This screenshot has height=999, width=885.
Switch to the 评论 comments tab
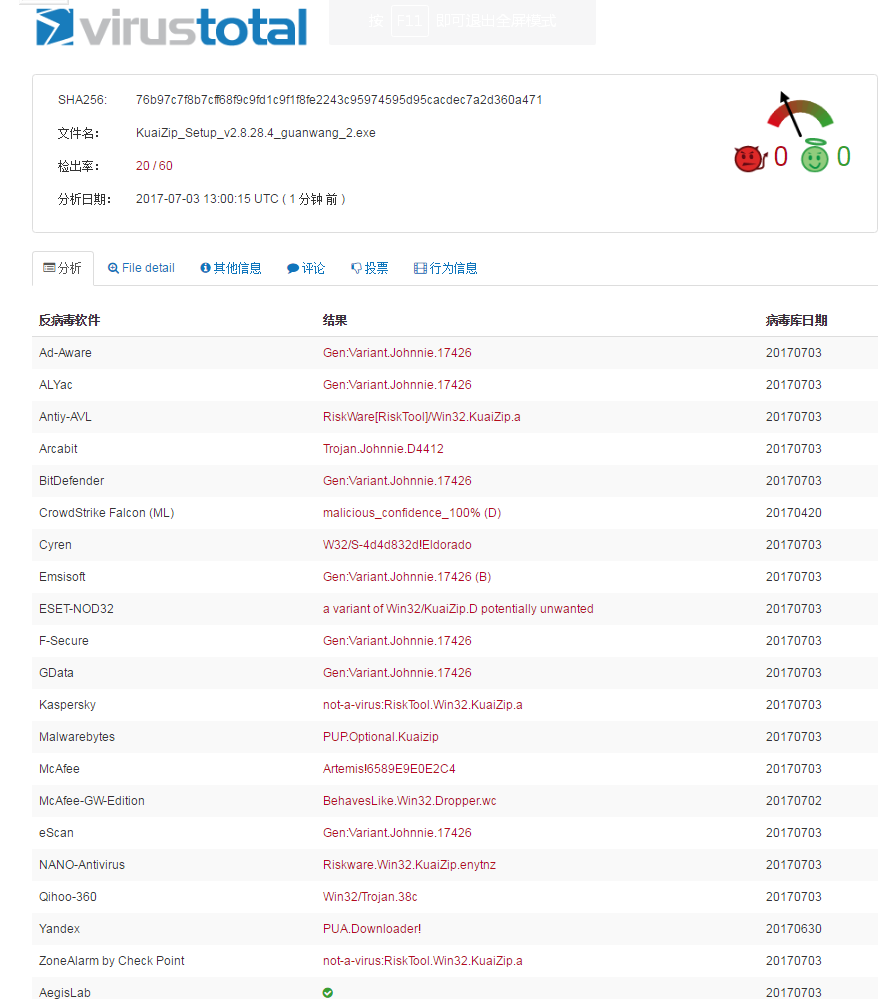point(306,268)
